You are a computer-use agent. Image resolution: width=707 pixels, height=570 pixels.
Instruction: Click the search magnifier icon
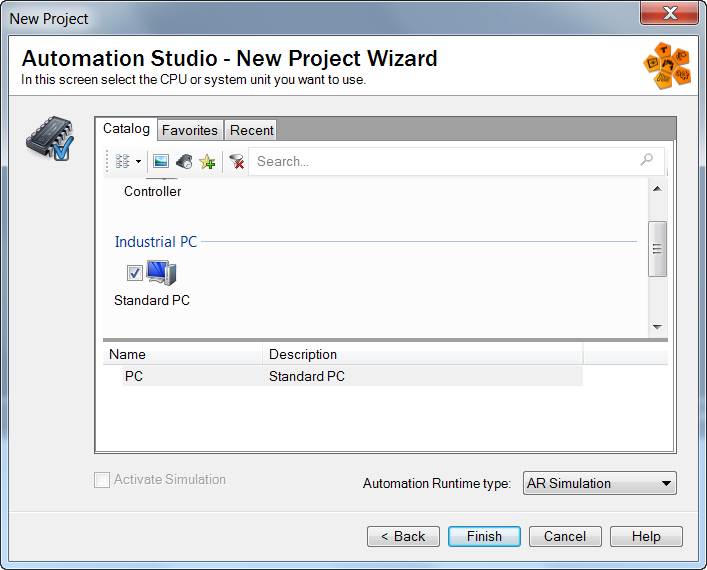click(647, 159)
